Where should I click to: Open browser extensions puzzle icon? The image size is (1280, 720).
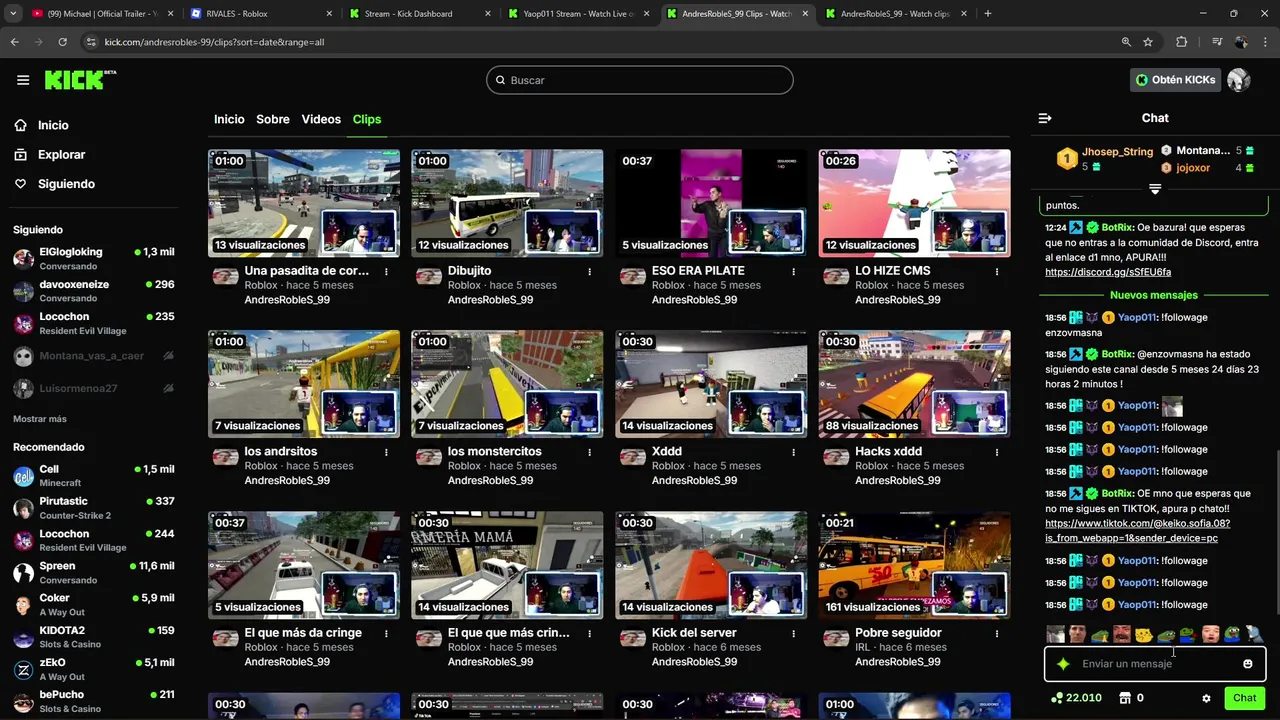point(1181,42)
